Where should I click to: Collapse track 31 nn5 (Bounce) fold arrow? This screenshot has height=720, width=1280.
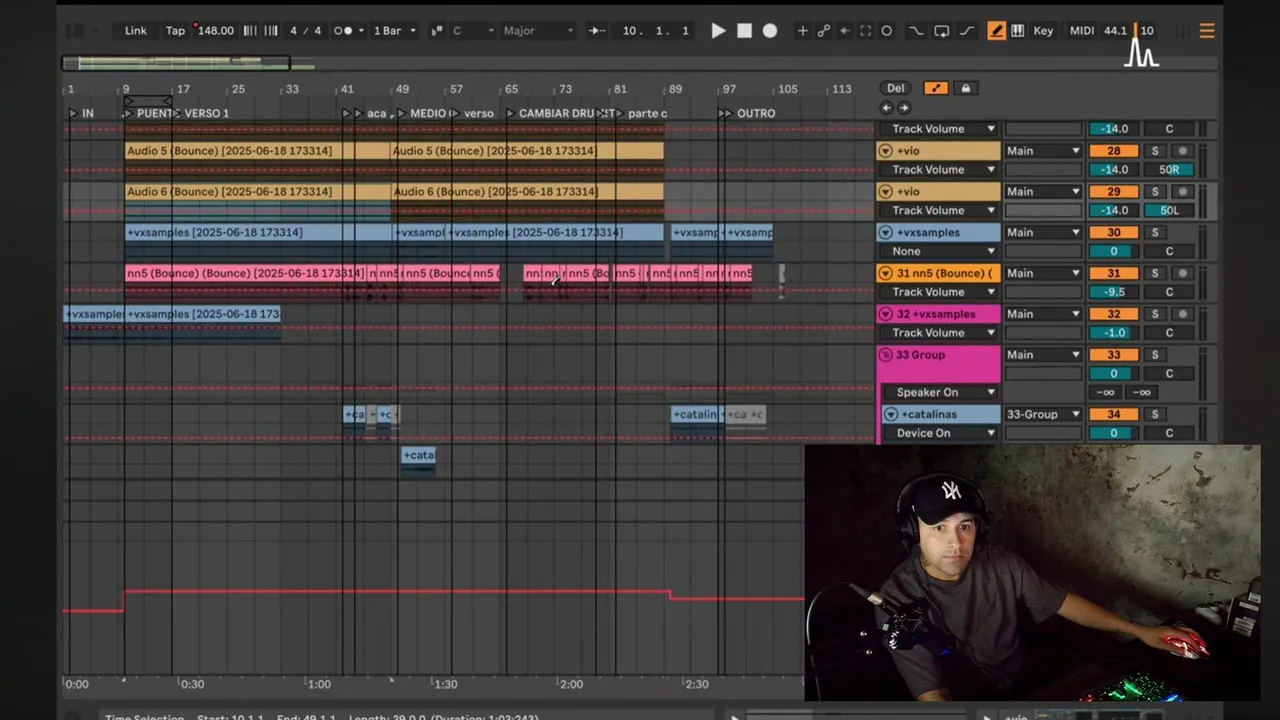(885, 274)
